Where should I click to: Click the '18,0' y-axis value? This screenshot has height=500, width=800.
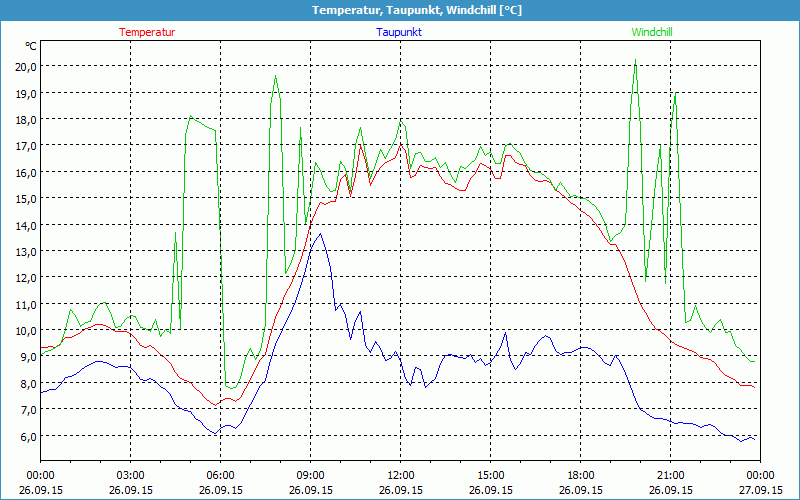[x=26, y=119]
